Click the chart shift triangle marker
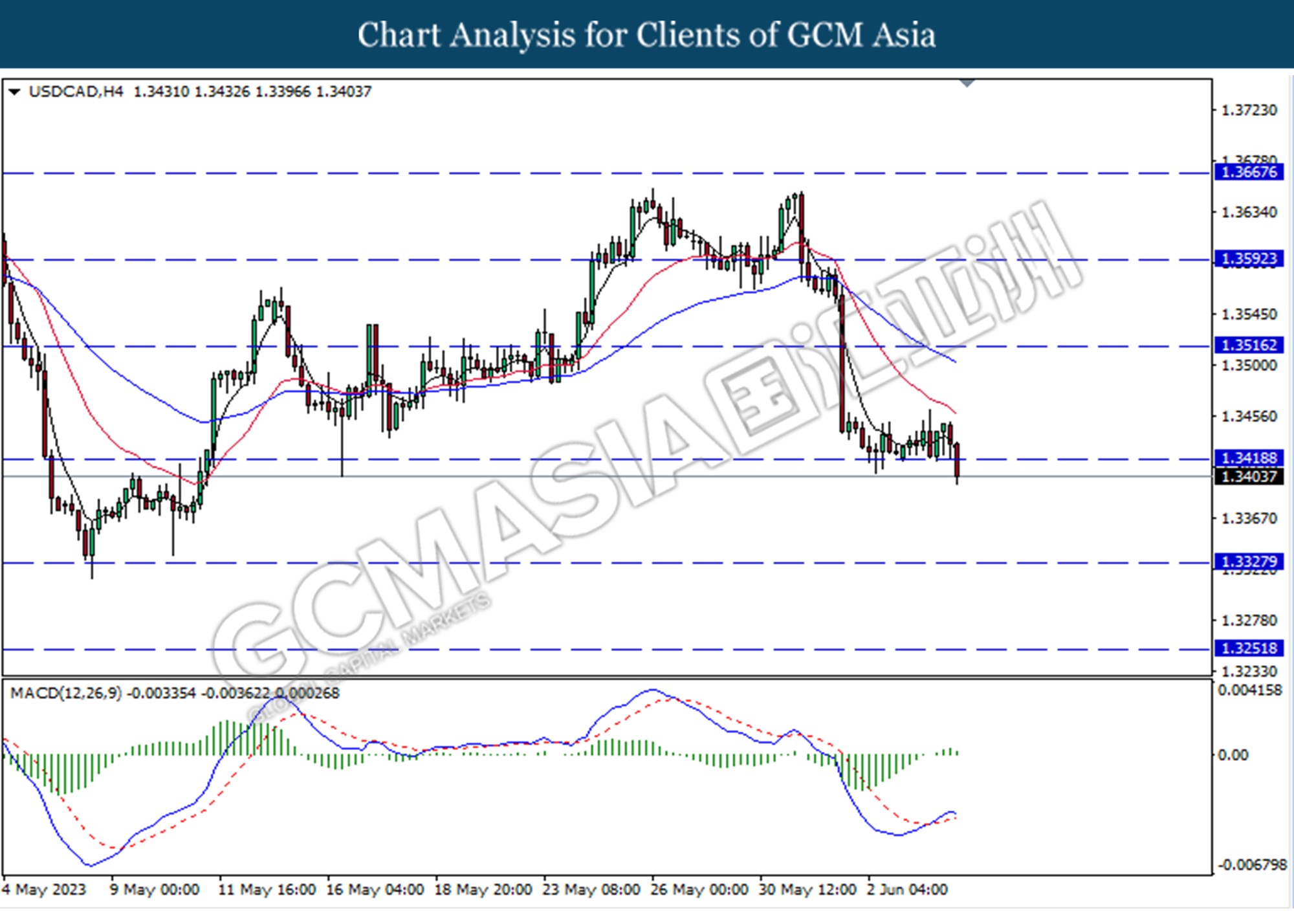This screenshot has height=924, width=1294. point(967,83)
